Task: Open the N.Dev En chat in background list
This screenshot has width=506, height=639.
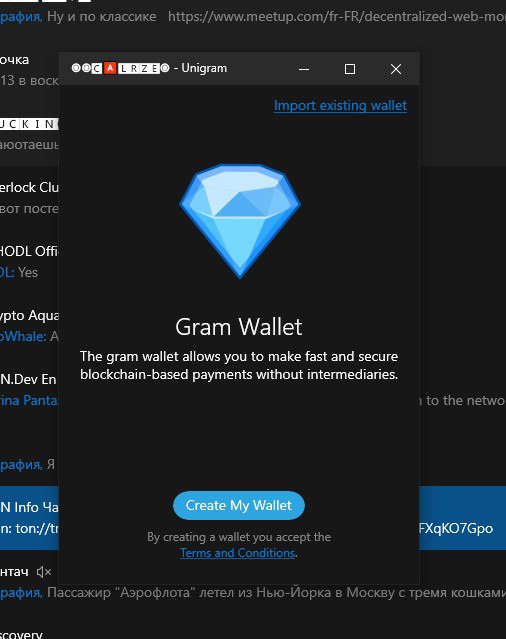Action: coord(29,390)
